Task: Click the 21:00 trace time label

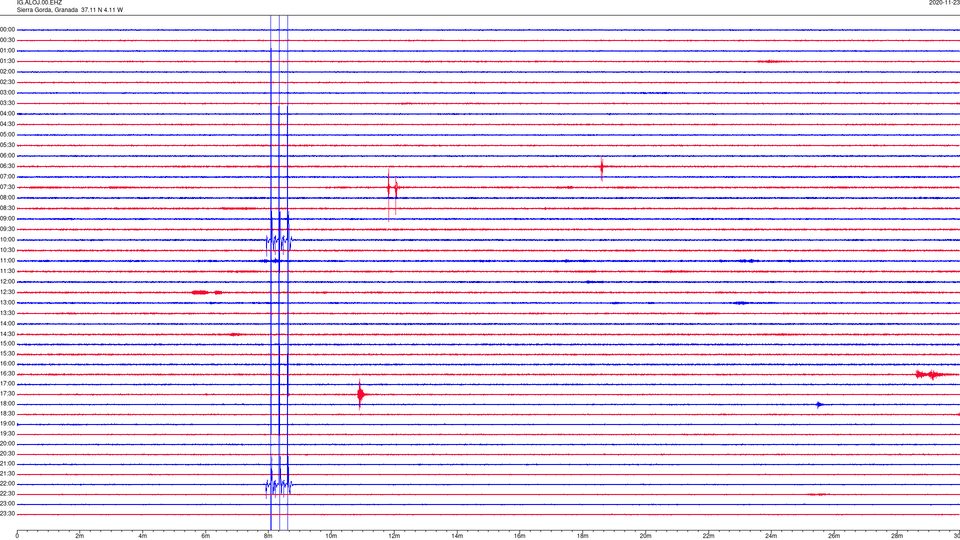Action: [x=7, y=463]
